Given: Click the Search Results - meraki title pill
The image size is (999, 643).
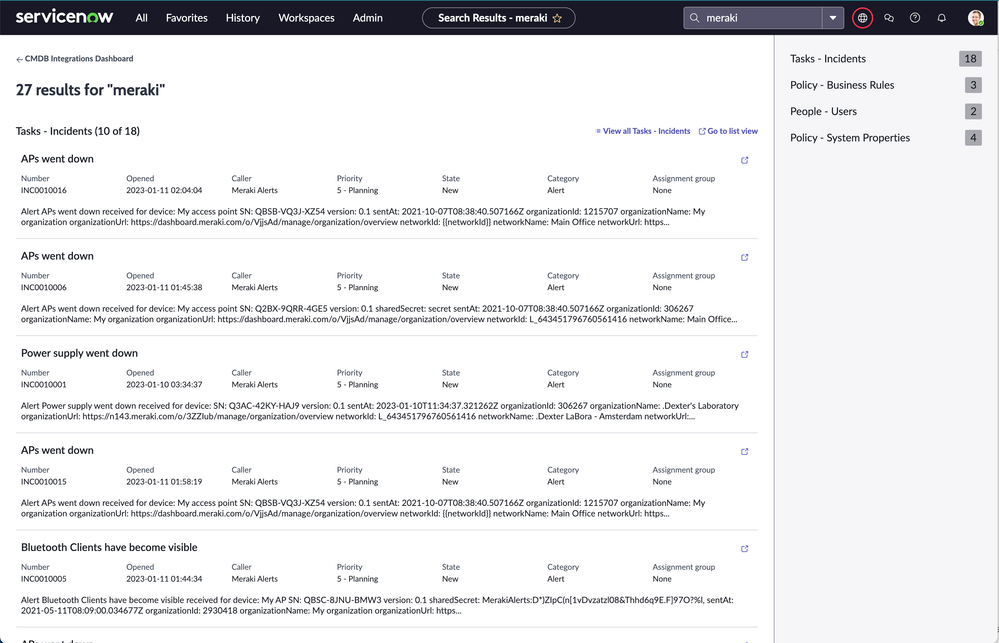Looking at the screenshot, I should point(498,18).
